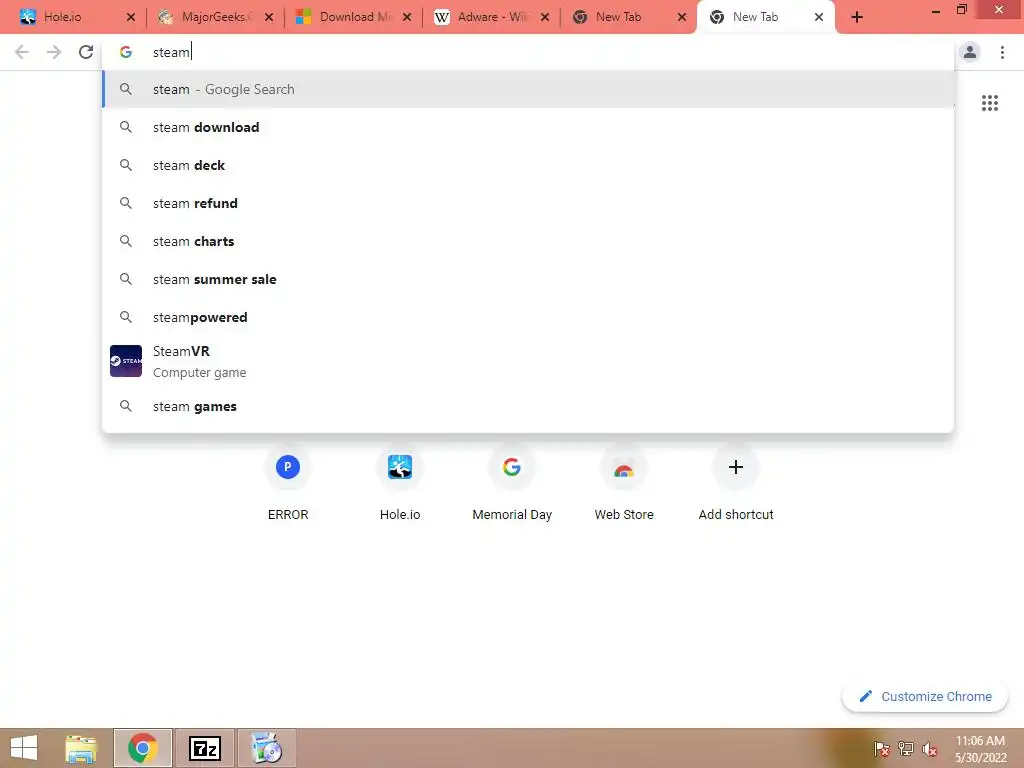Select SteamVR Computer game suggestion
This screenshot has height=768, width=1024.
(528, 361)
